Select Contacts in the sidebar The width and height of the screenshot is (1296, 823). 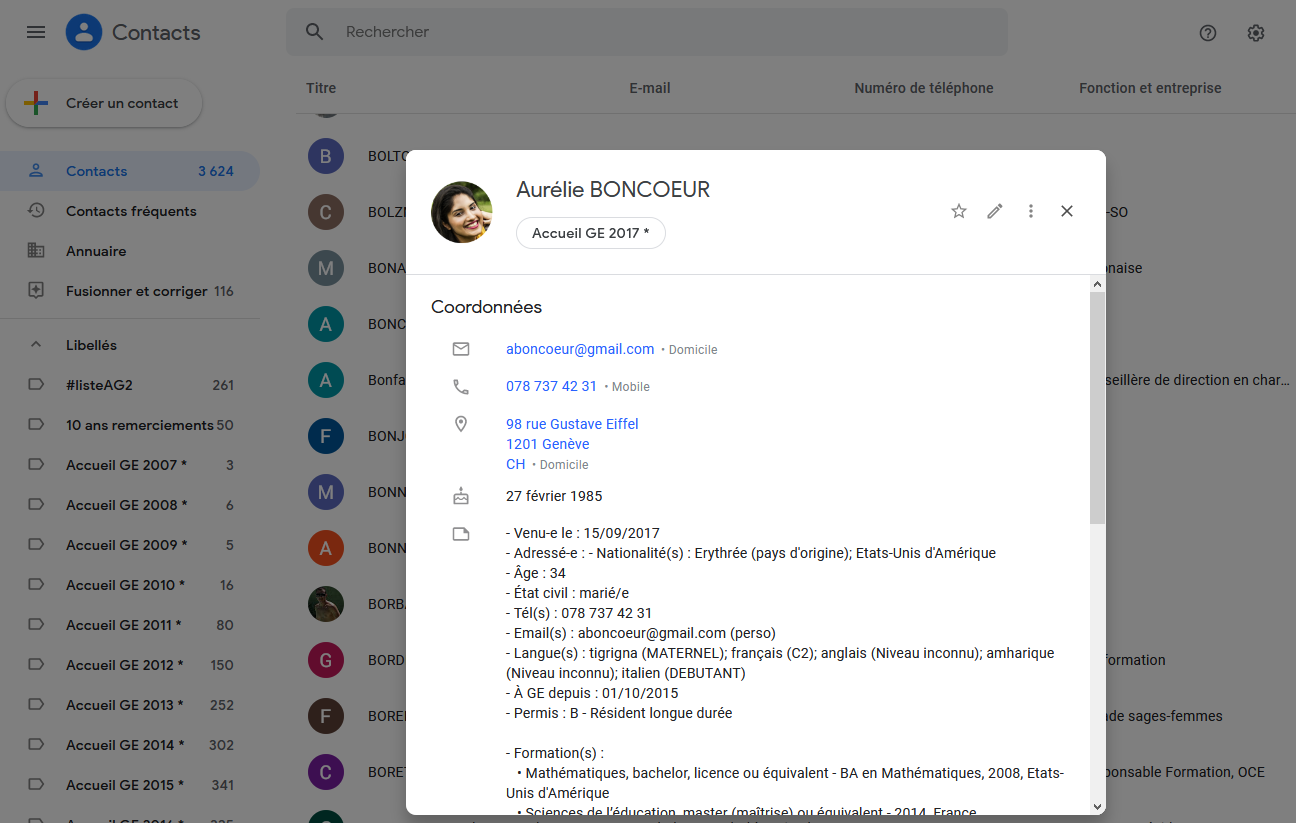click(x=130, y=171)
